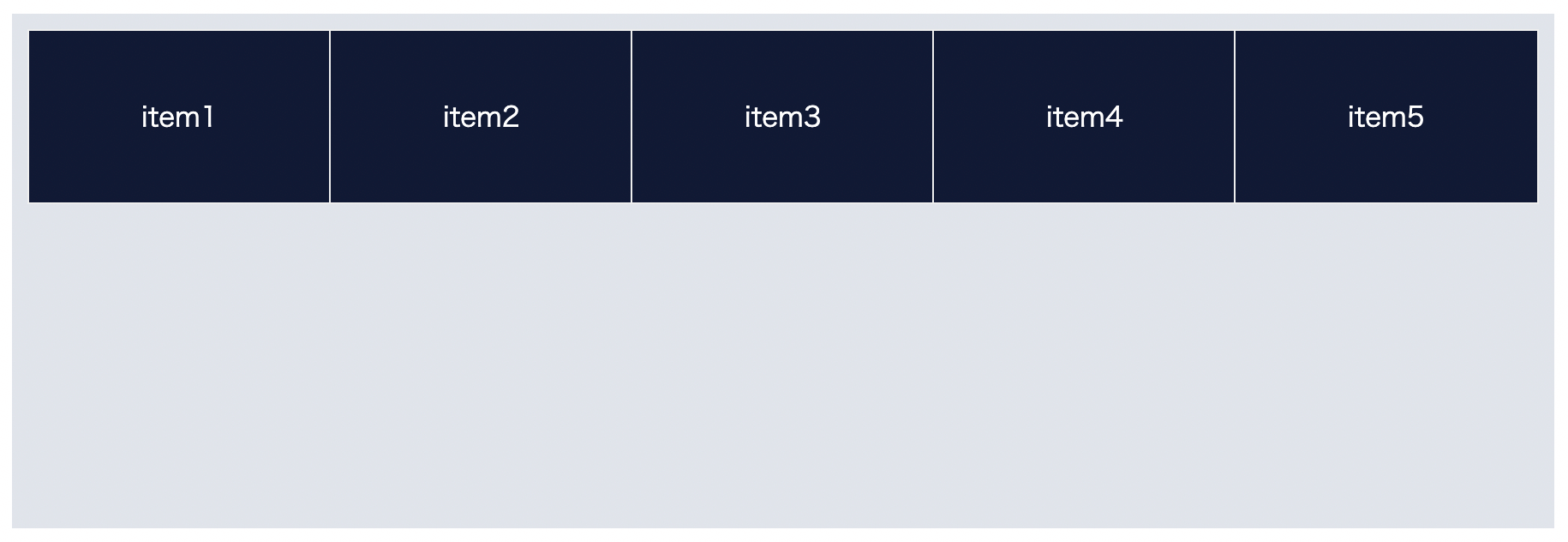
Task: Click the "item5" text label
Action: (1385, 117)
